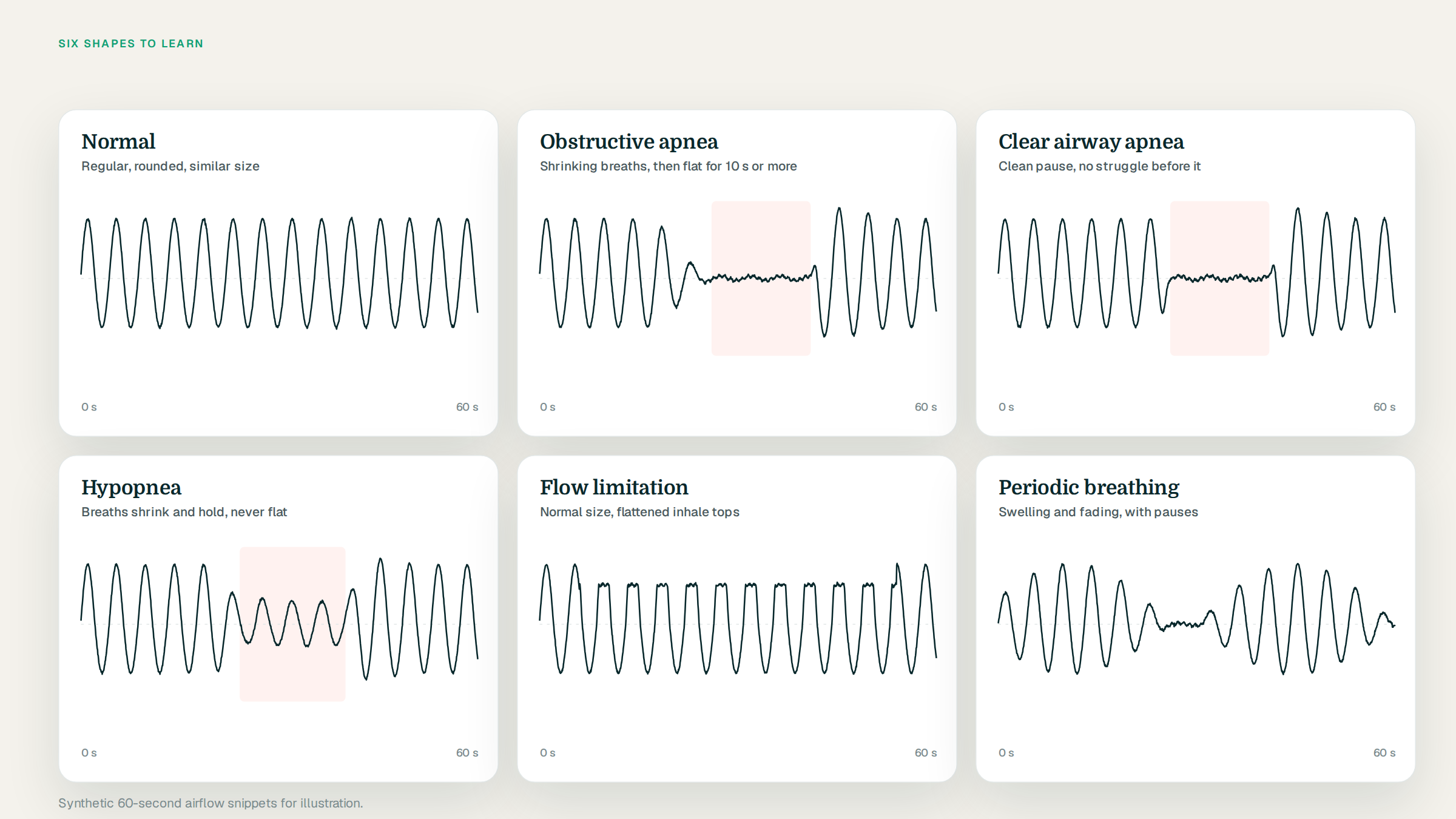Screen dimensions: 1456x819
Task: Click the pink highlighted region in Hypopnea chart
Action: [292, 624]
